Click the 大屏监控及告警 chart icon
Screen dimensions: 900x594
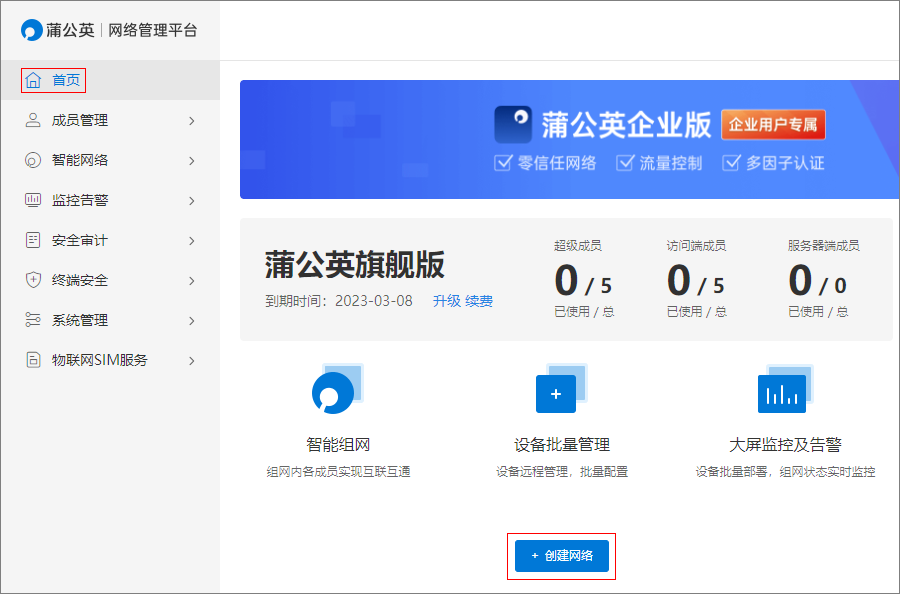tap(785, 389)
